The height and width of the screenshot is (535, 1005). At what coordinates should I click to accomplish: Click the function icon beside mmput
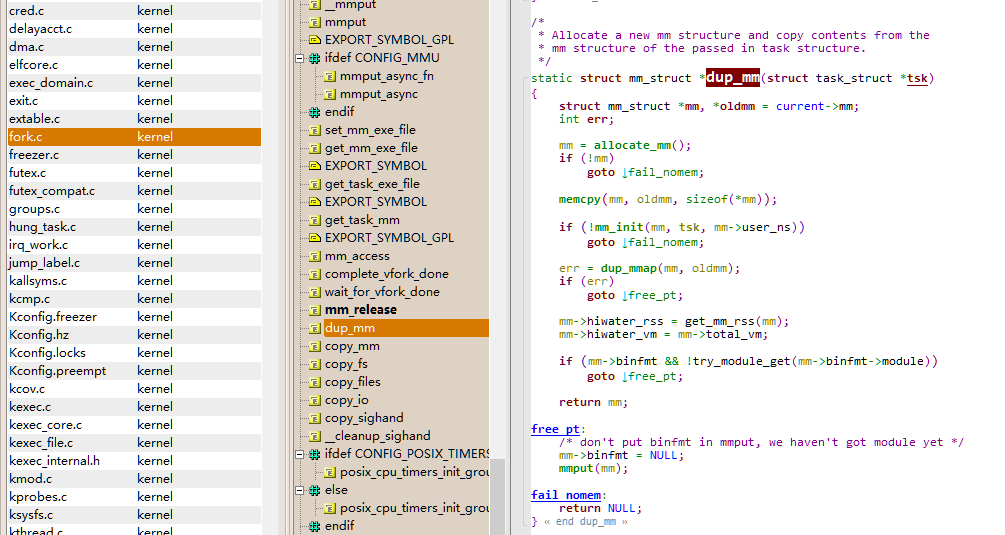[314, 22]
